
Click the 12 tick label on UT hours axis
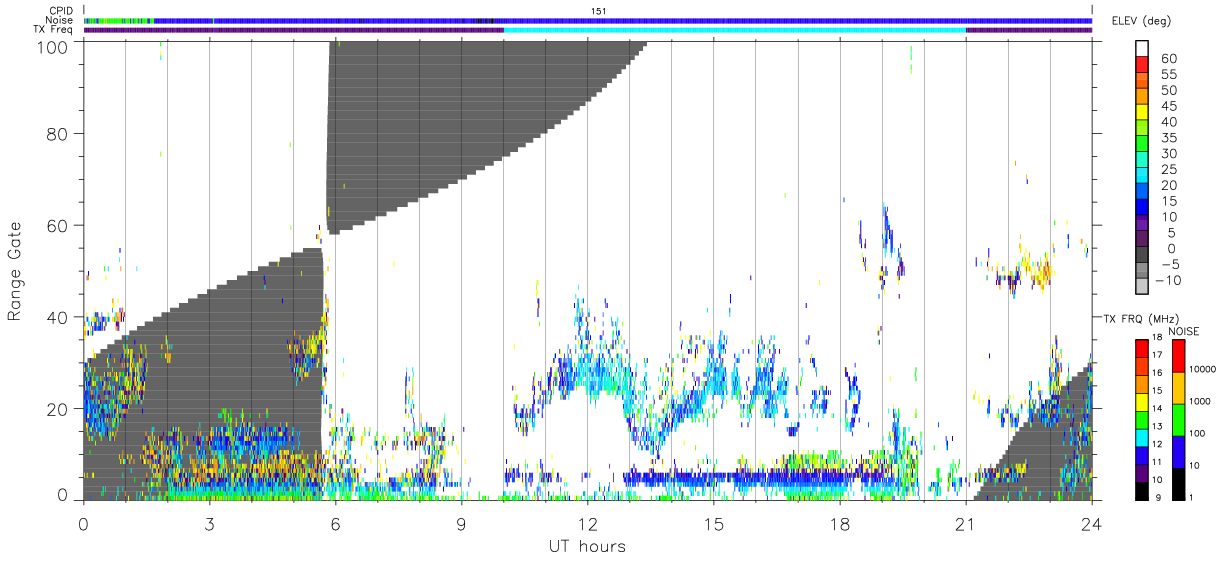(x=587, y=522)
